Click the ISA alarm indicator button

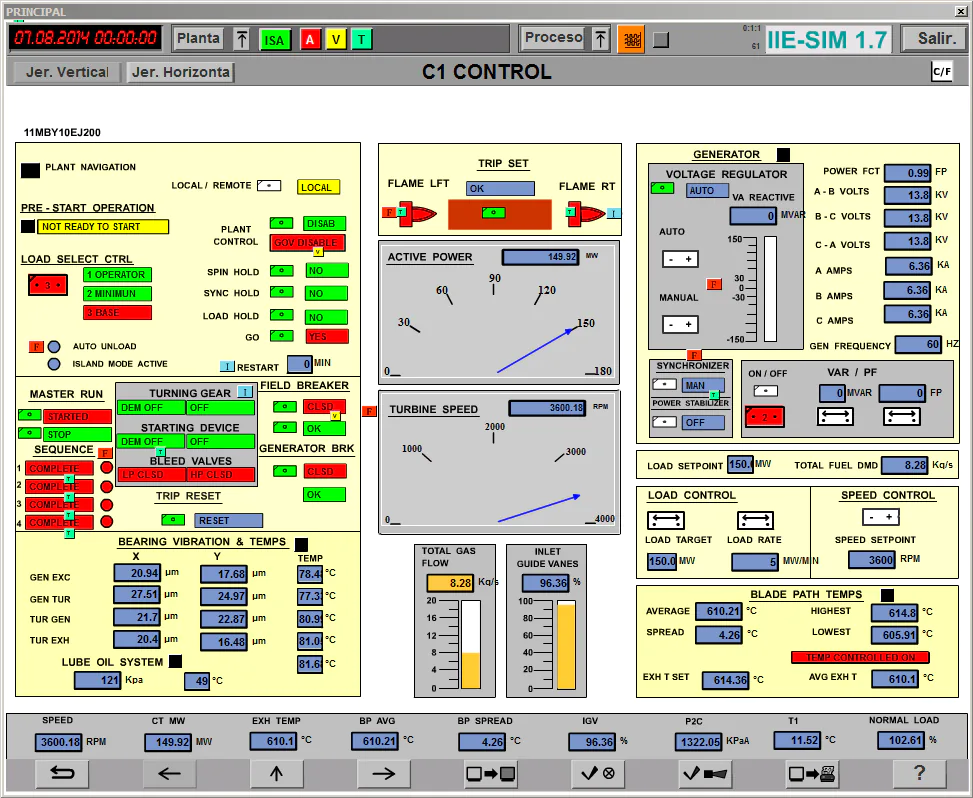click(x=274, y=40)
